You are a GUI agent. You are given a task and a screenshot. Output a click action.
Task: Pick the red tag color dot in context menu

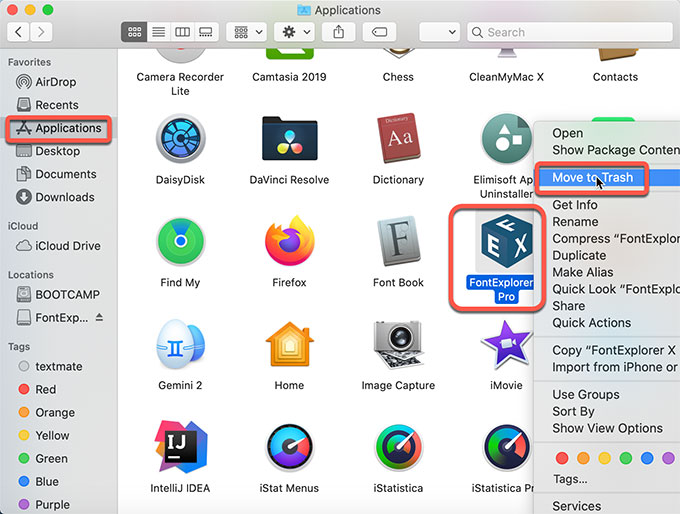point(561,458)
